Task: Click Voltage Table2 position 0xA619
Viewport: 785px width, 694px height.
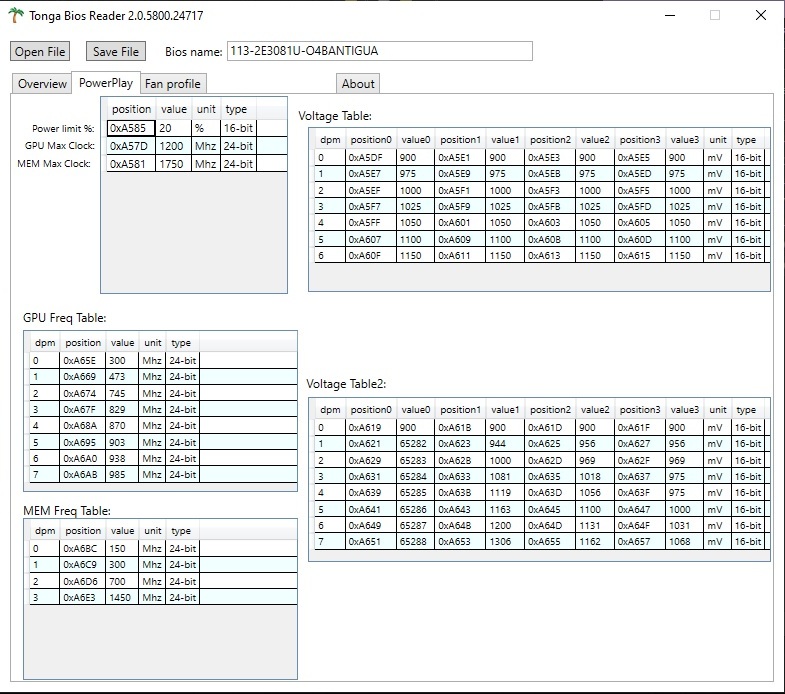Action: 371,428
